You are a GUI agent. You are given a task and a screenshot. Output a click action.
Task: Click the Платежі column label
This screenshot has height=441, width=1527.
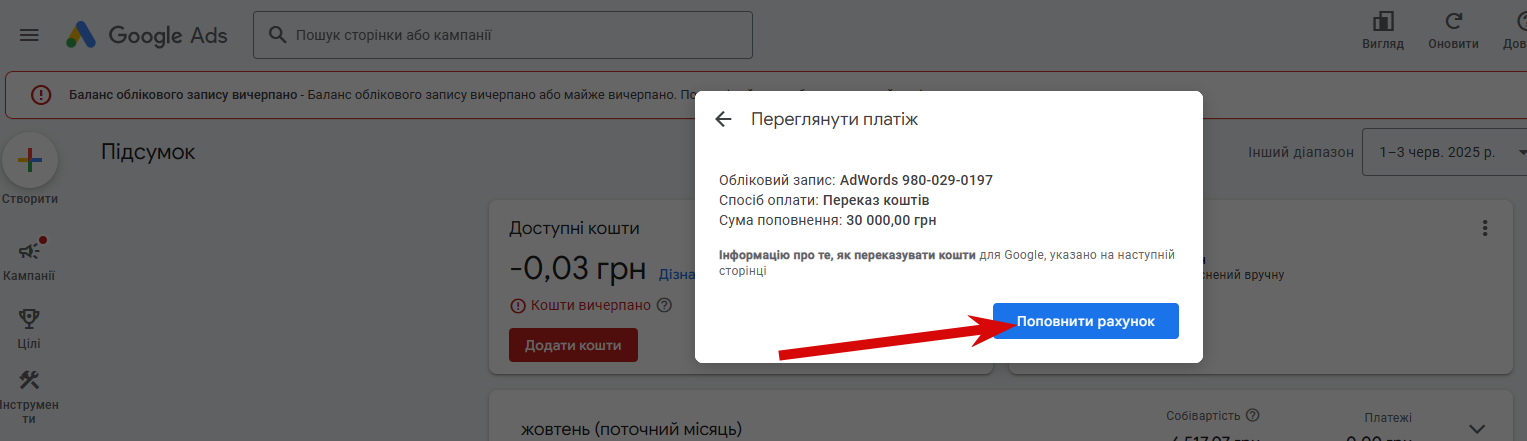pyautogui.click(x=1389, y=418)
